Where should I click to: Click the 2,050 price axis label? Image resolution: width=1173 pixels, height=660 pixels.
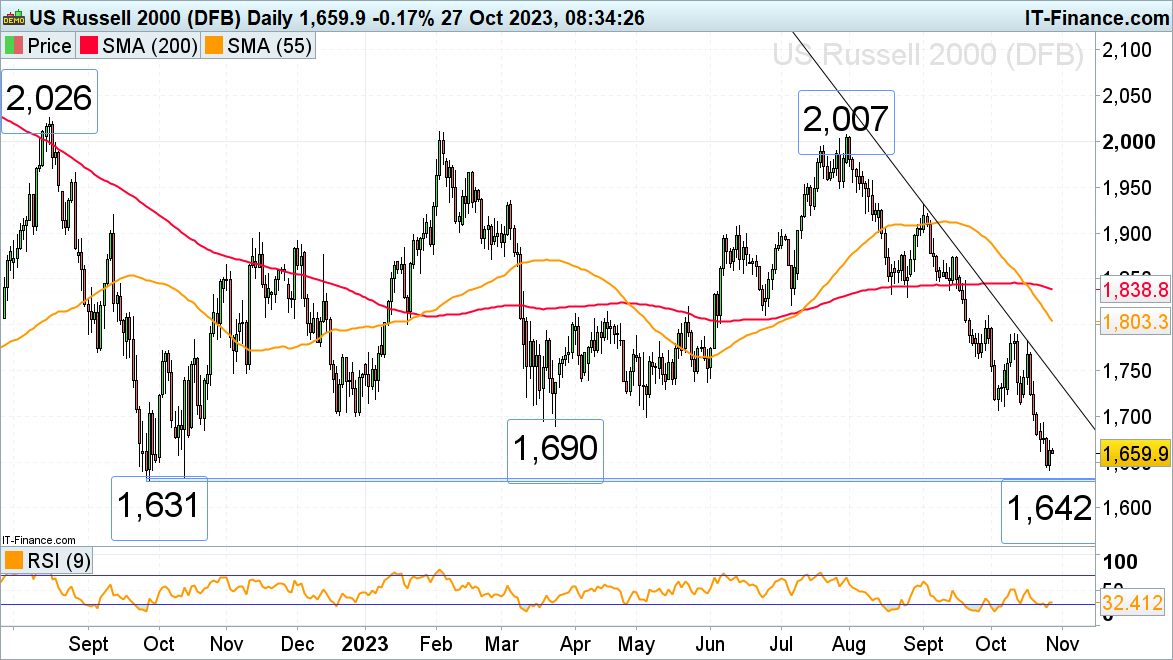point(1128,96)
